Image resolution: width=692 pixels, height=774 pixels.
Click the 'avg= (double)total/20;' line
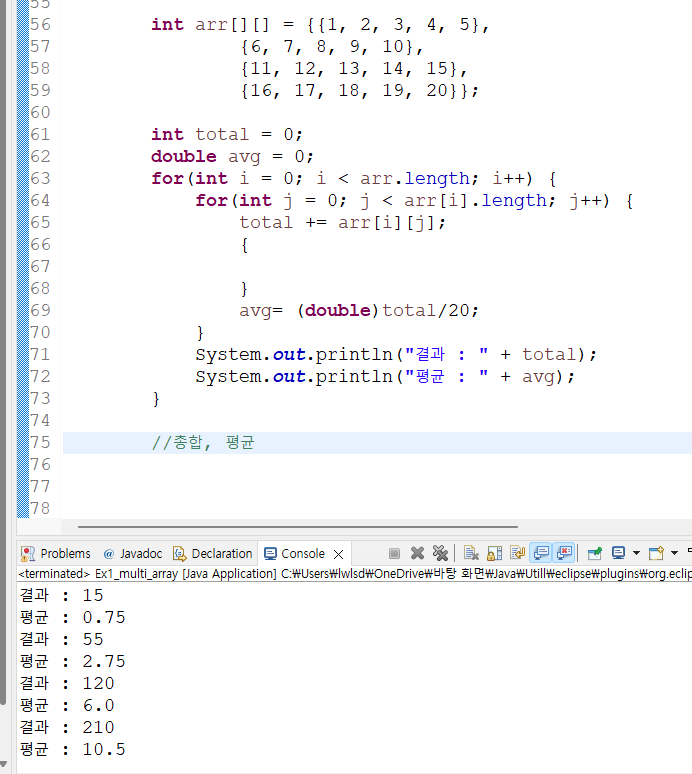pos(359,310)
